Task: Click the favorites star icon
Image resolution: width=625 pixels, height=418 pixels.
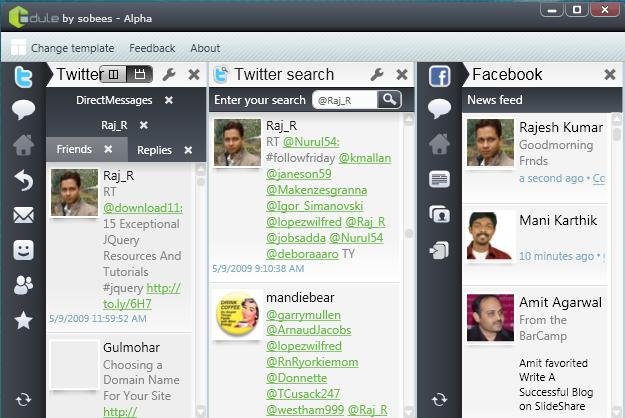Action: click(x=24, y=320)
